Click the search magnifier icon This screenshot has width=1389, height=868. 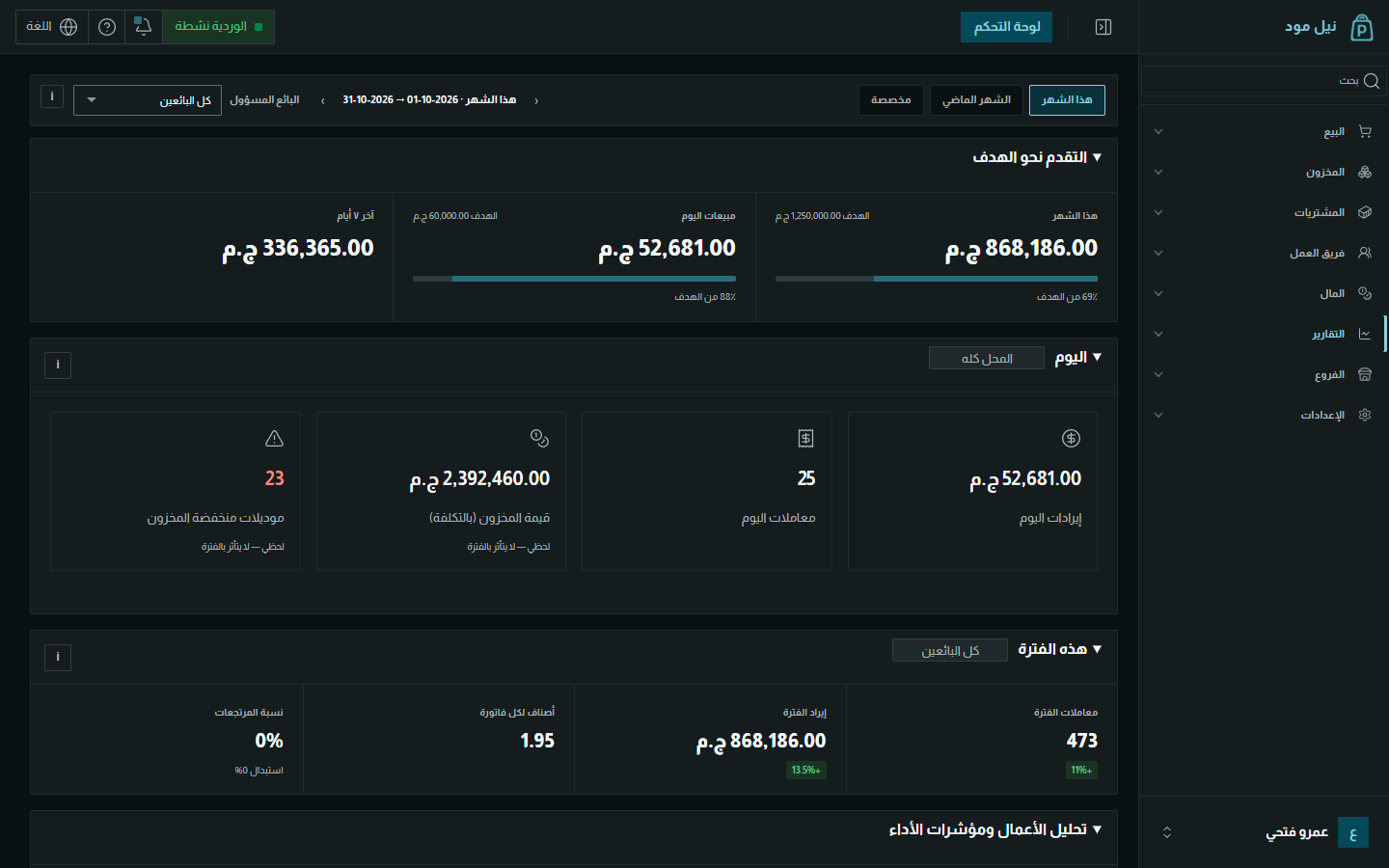[1371, 81]
